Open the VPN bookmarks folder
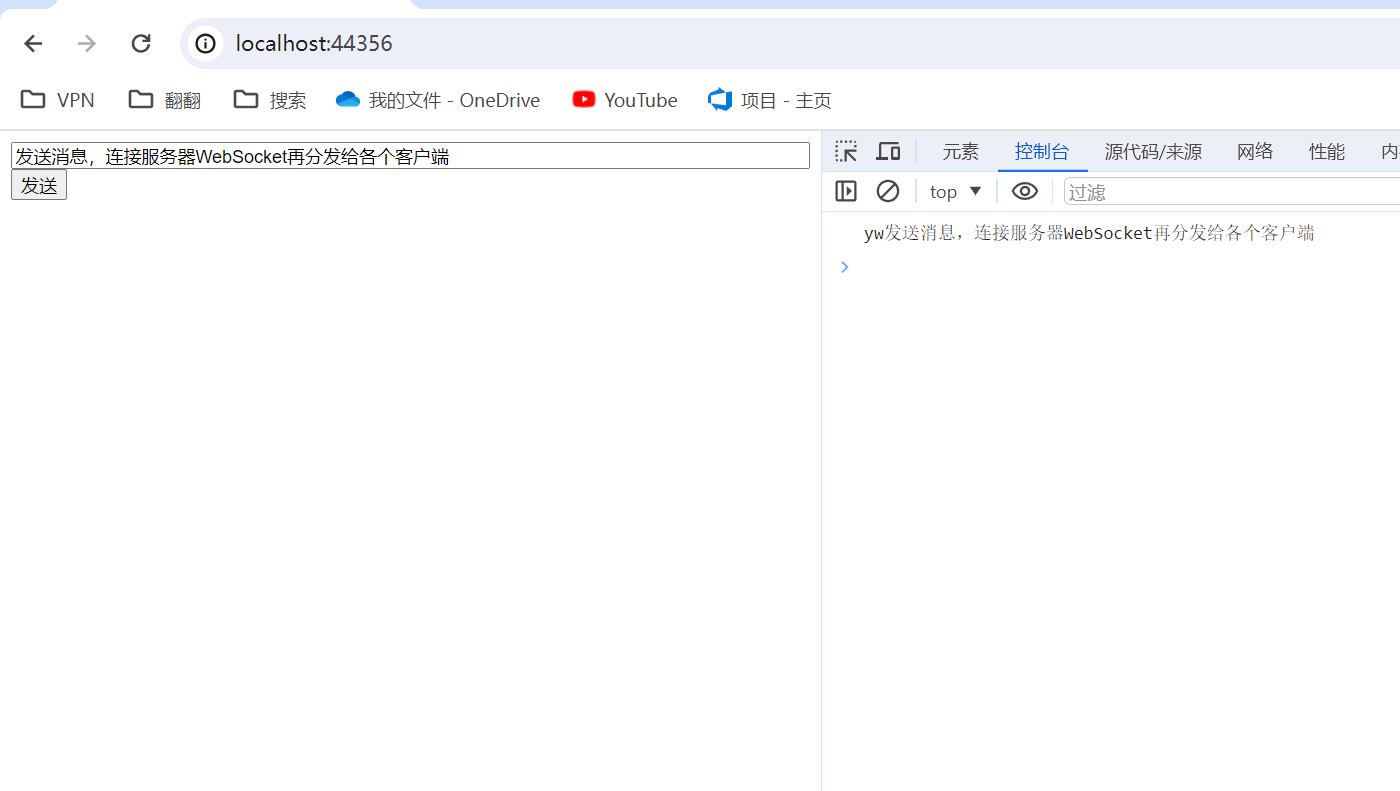The height and width of the screenshot is (791, 1400). [58, 100]
